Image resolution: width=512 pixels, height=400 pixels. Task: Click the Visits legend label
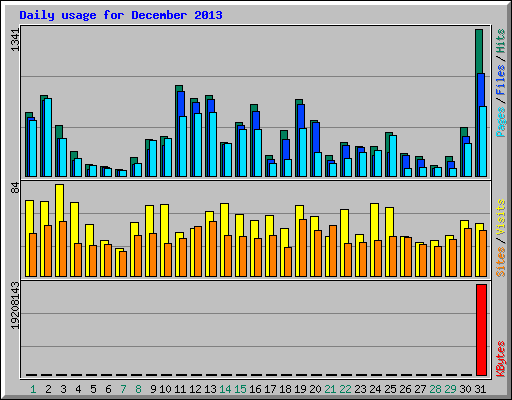[500, 217]
